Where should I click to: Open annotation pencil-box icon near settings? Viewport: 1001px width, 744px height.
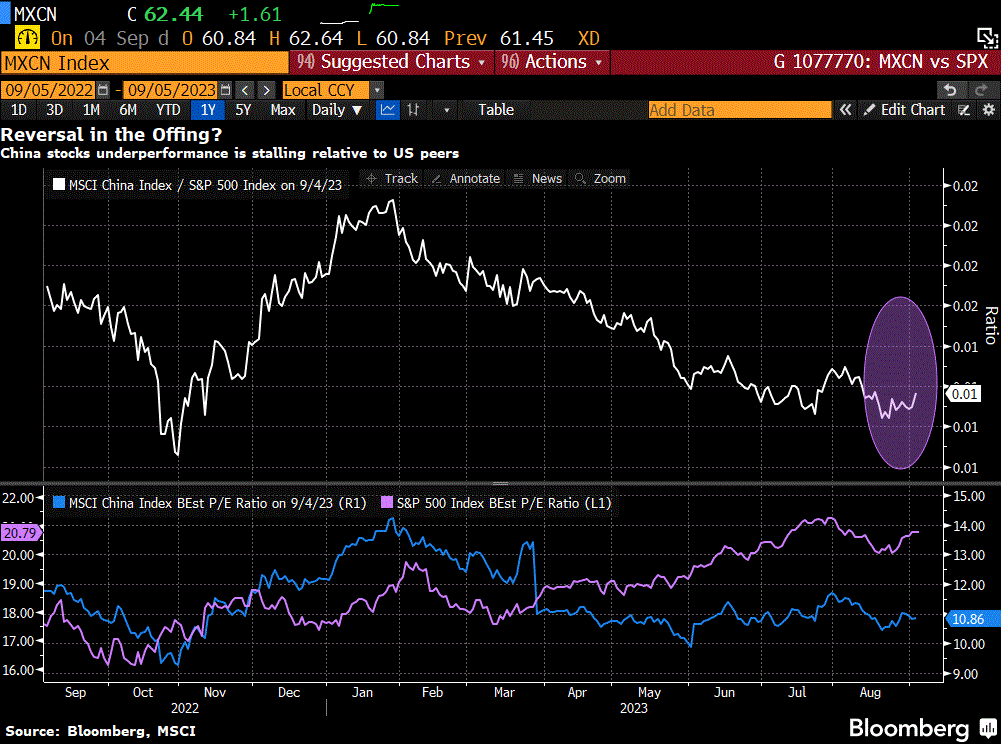pyautogui.click(x=964, y=110)
